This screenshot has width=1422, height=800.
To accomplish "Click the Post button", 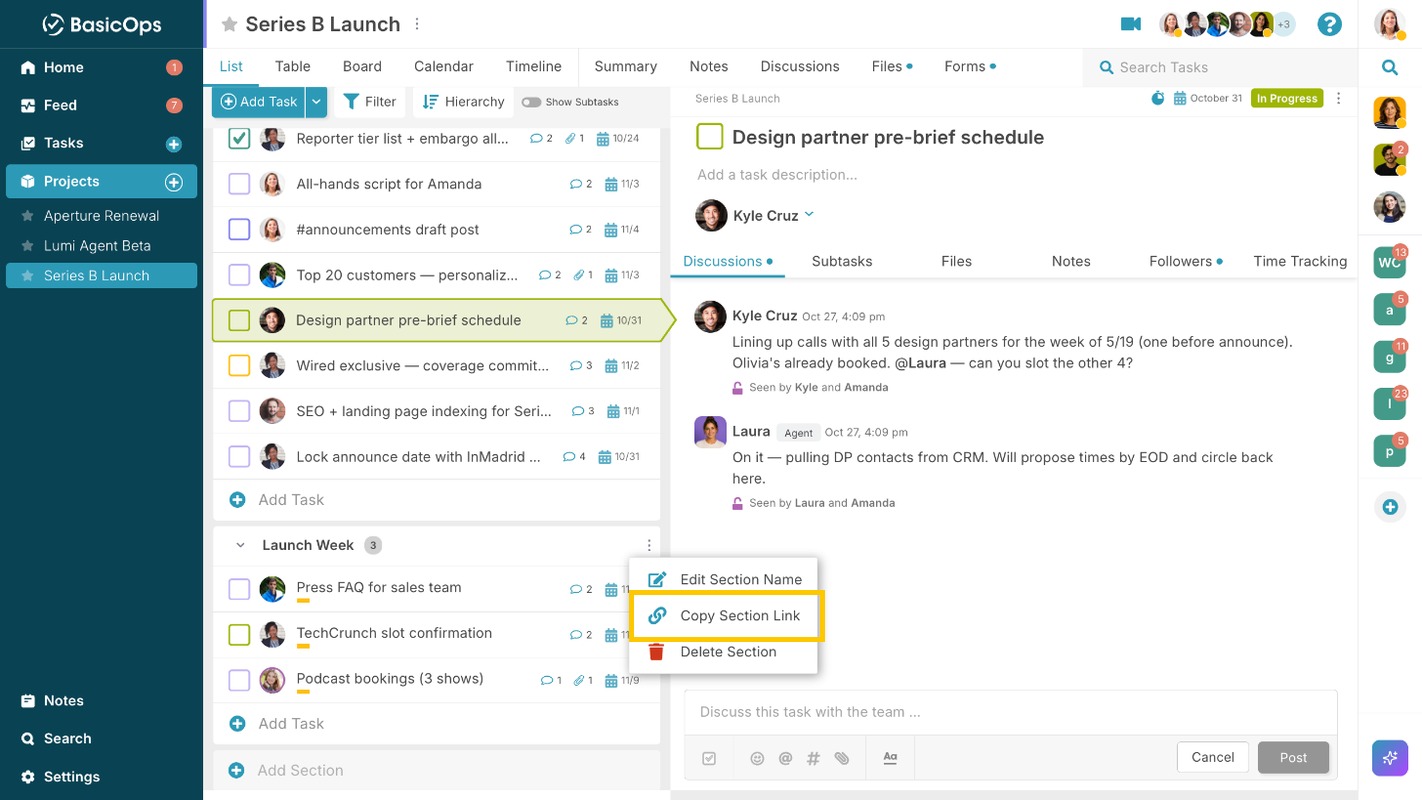I will point(1293,757).
